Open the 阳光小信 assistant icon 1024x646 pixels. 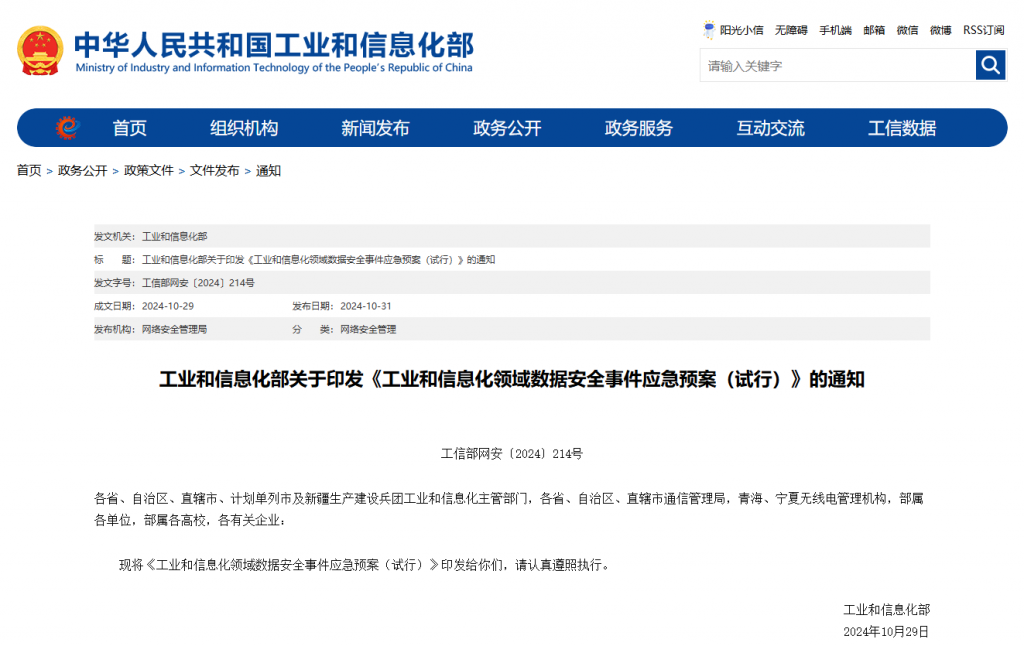[709, 30]
